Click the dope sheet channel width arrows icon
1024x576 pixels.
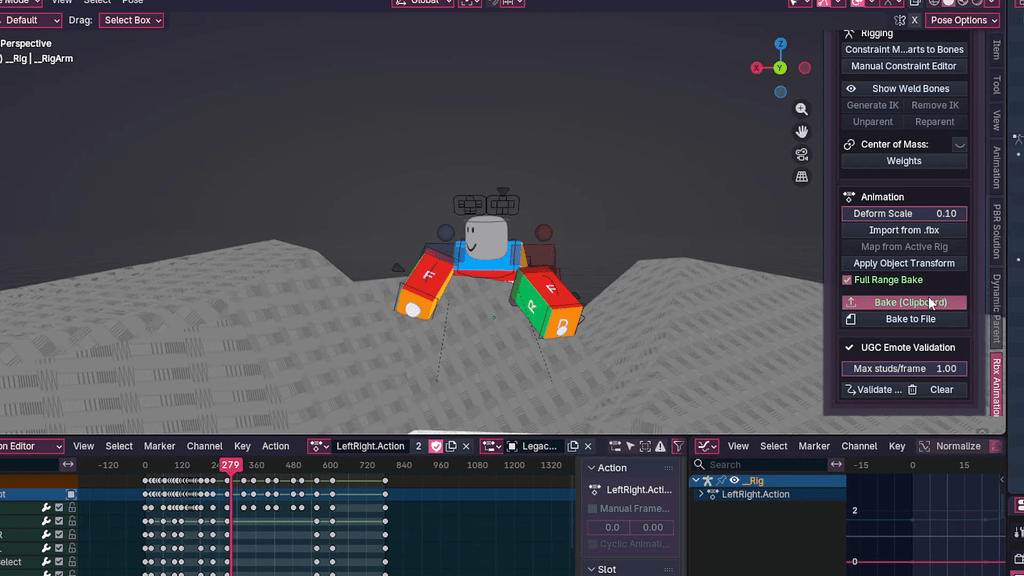(68, 464)
